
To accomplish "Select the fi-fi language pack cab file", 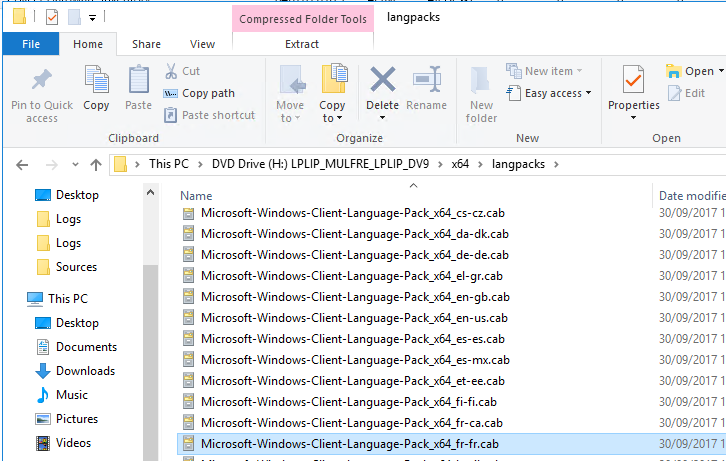I will (339, 402).
